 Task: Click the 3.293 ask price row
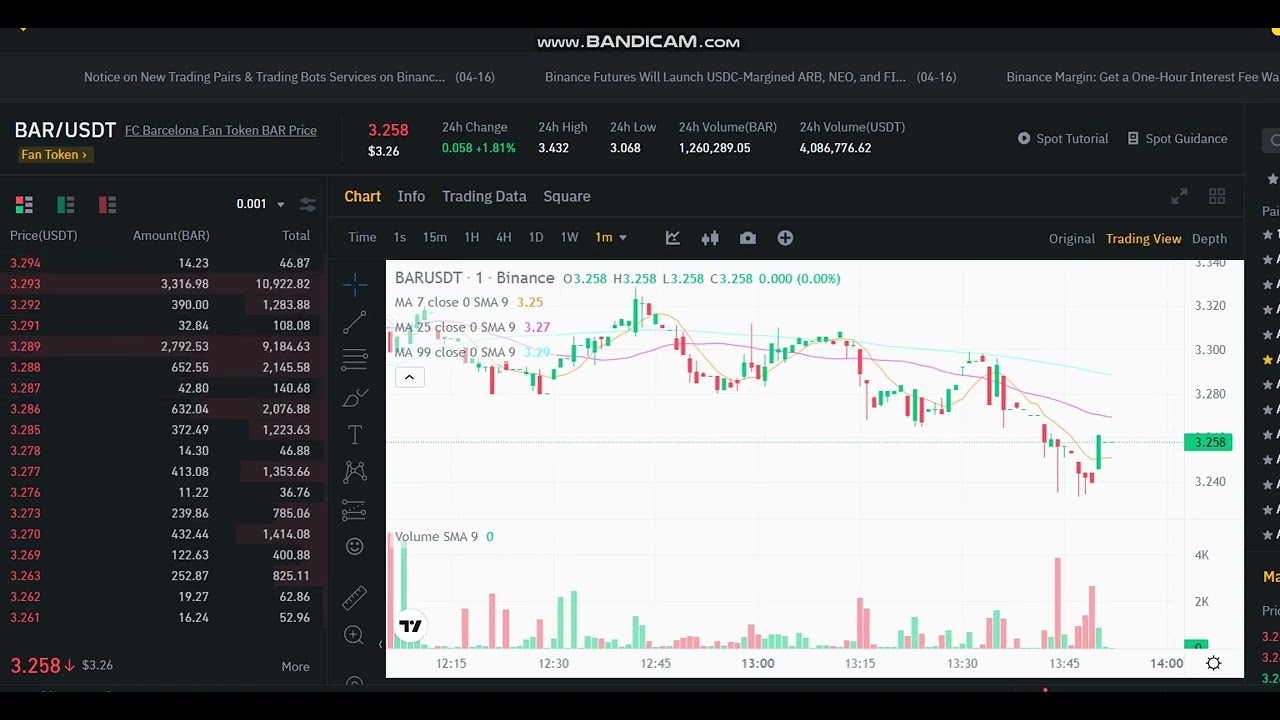[163, 284]
